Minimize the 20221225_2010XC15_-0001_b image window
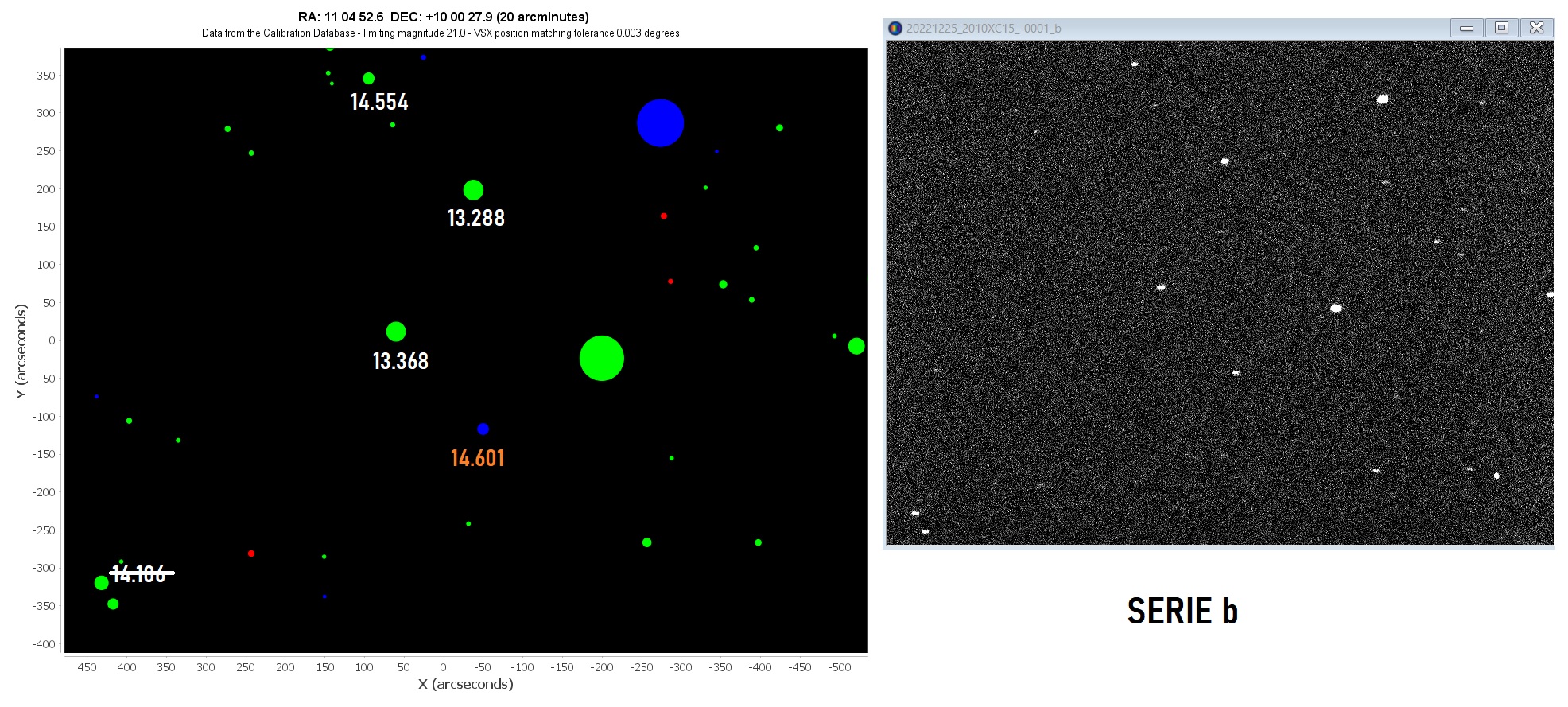The height and width of the screenshot is (707, 1568). (1467, 28)
